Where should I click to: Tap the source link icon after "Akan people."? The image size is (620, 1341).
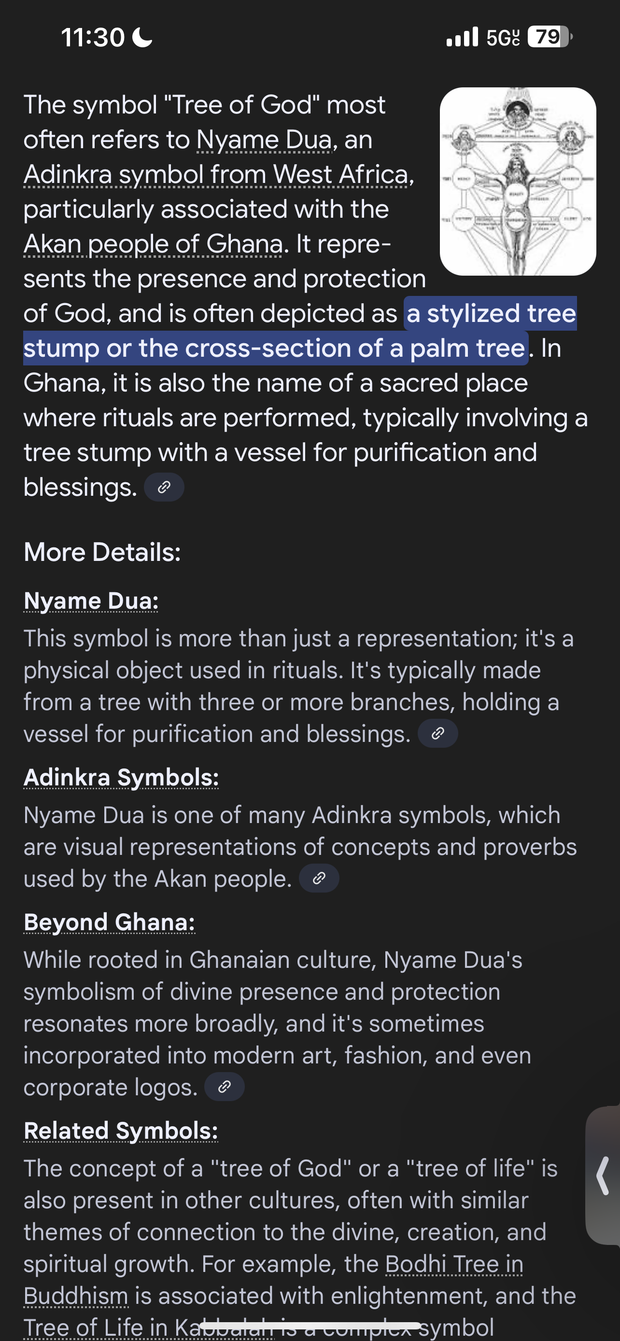click(x=319, y=879)
